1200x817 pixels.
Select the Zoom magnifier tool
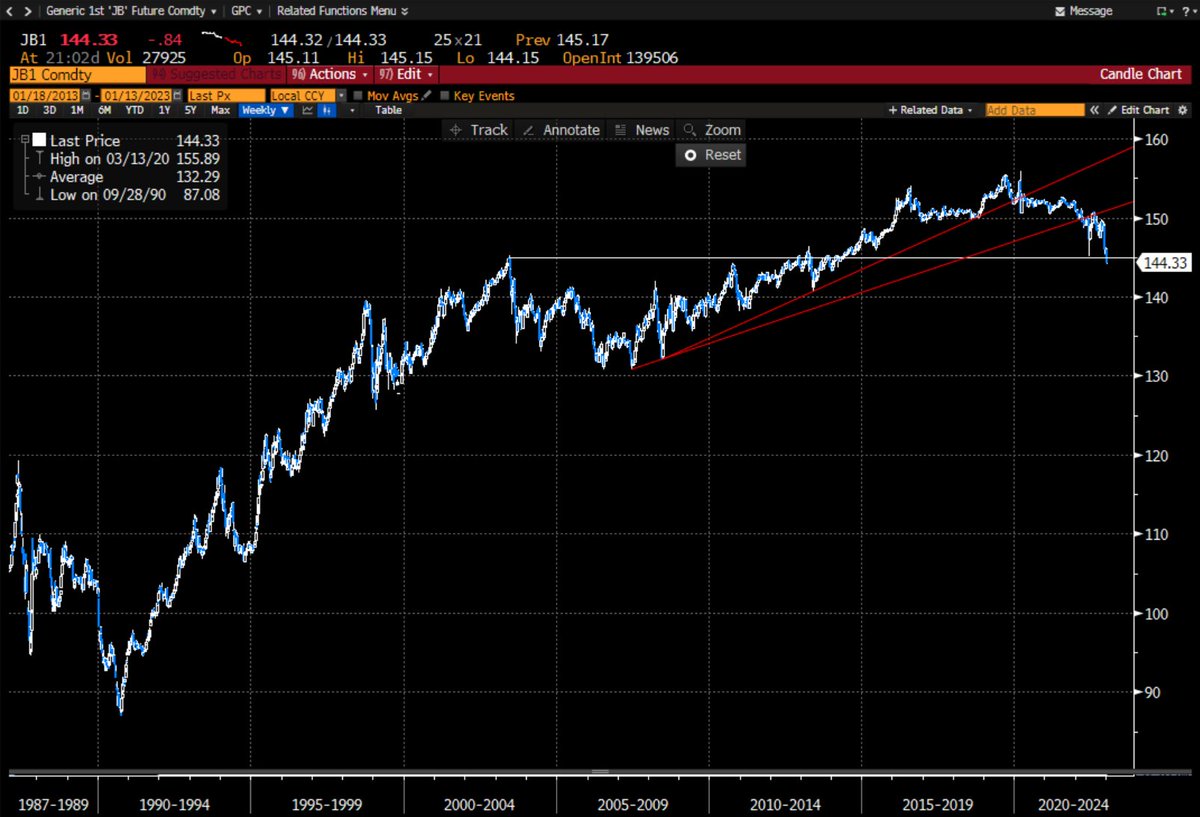pyautogui.click(x=711, y=130)
